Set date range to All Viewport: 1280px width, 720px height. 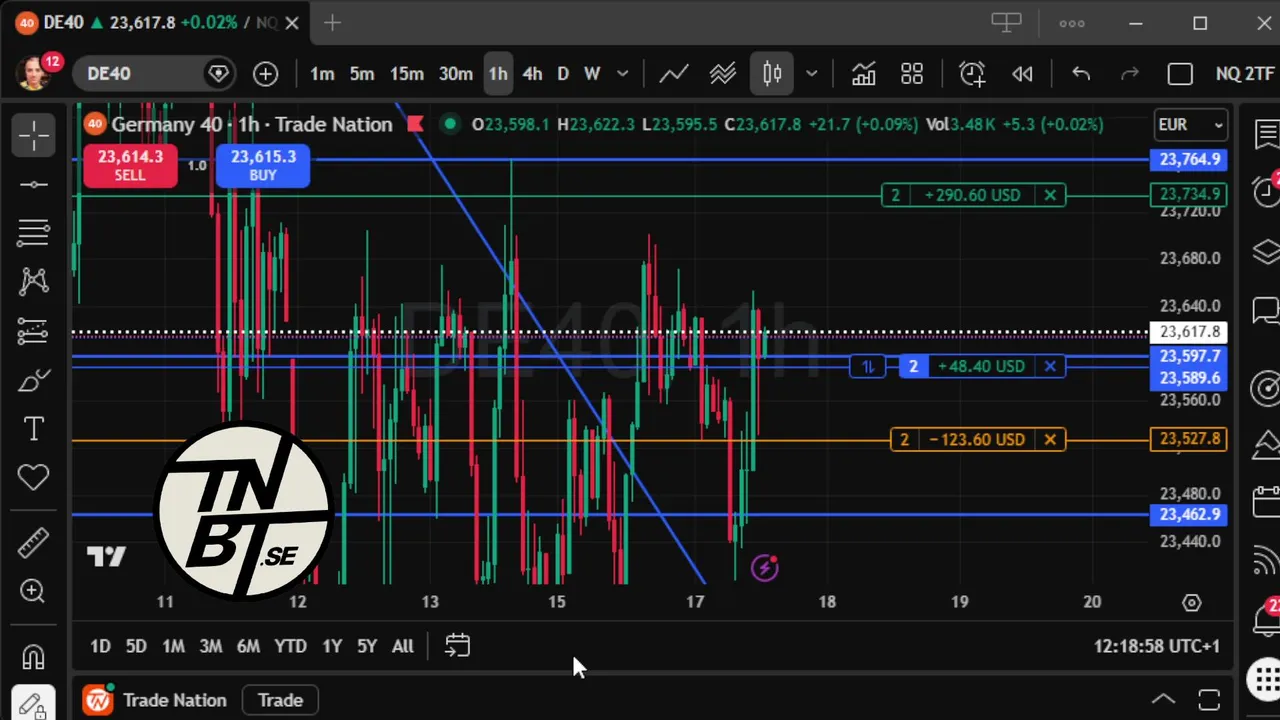[402, 646]
